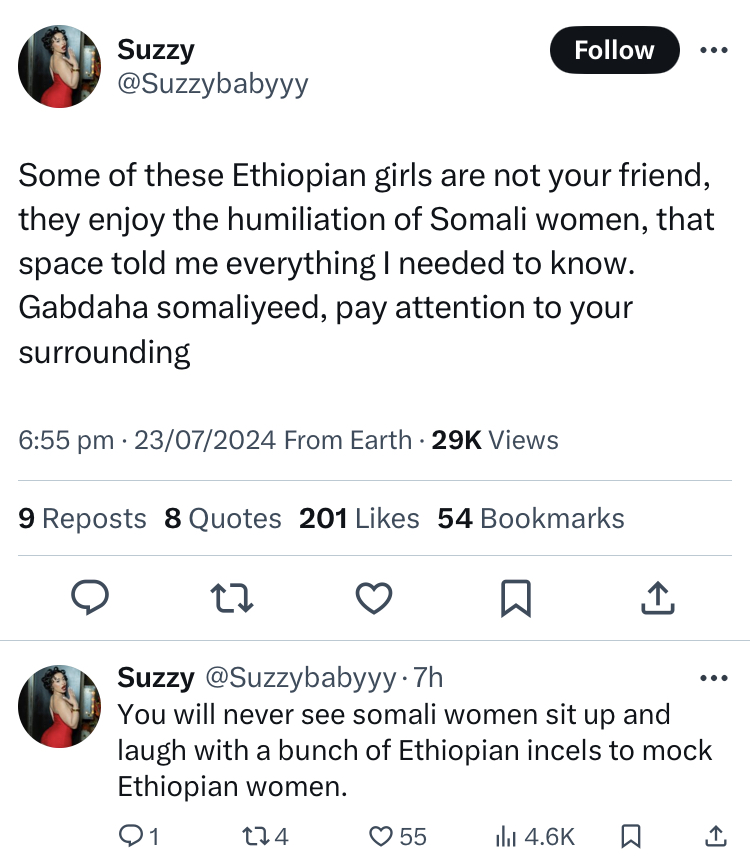
Task: Open more options menu for reply tweet
Action: point(714,679)
